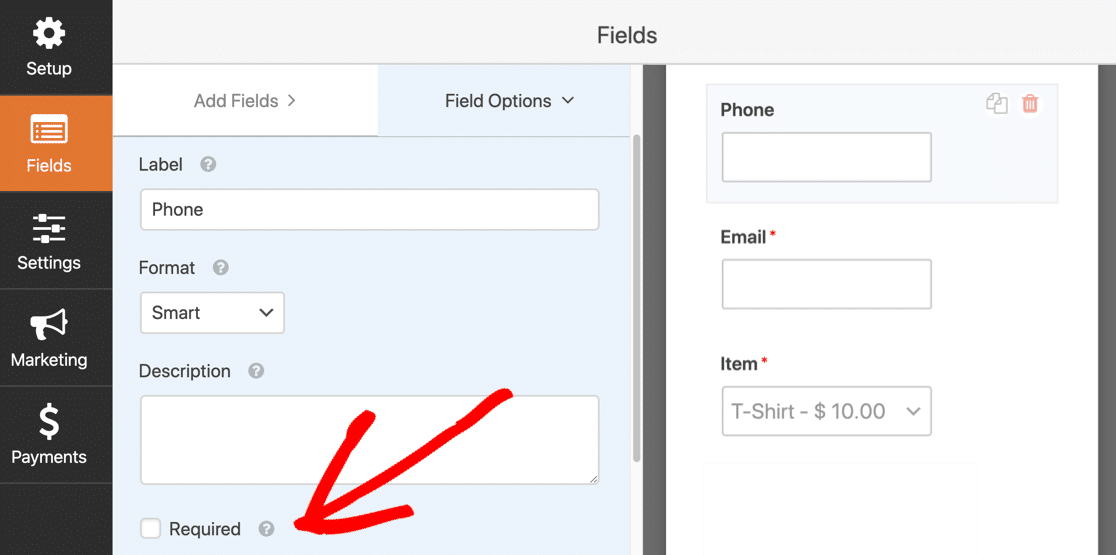
Task: Duplicate the Phone field with copy icon
Action: tap(996, 104)
